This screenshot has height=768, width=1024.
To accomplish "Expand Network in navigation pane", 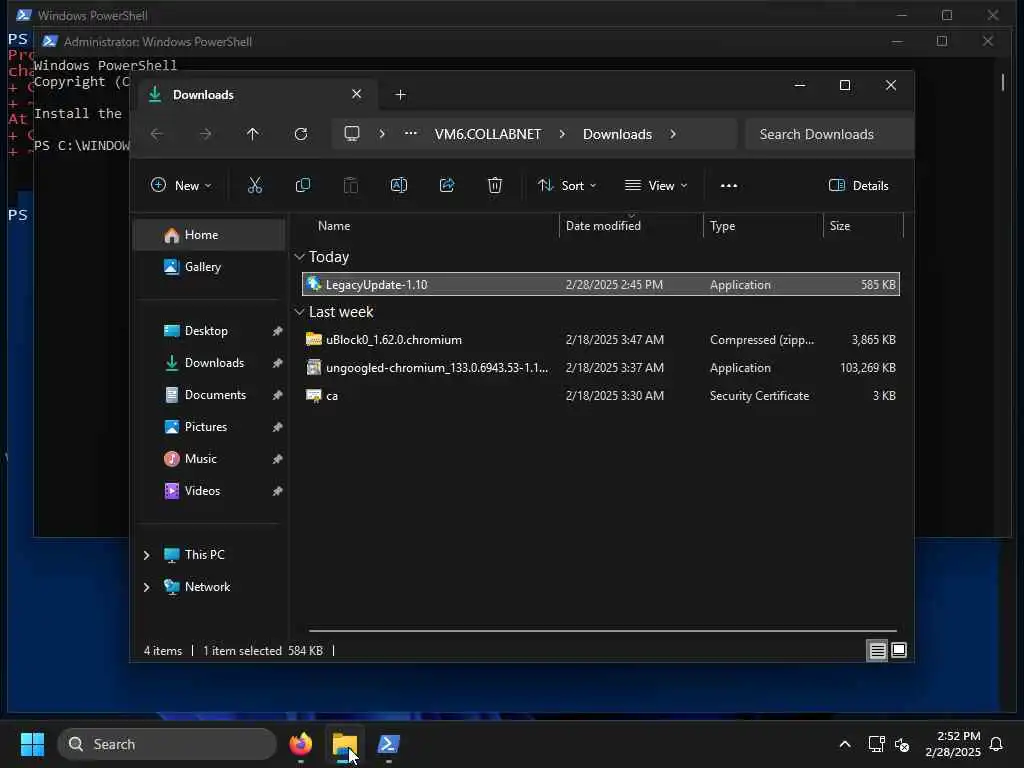I will pos(146,587).
